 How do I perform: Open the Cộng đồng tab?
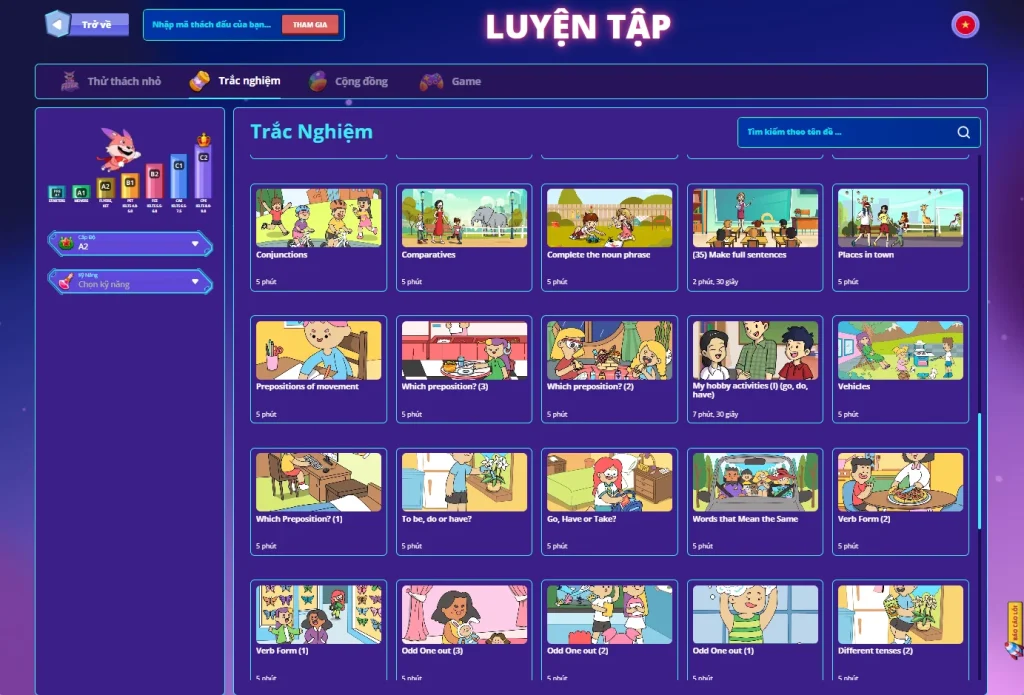pos(349,81)
